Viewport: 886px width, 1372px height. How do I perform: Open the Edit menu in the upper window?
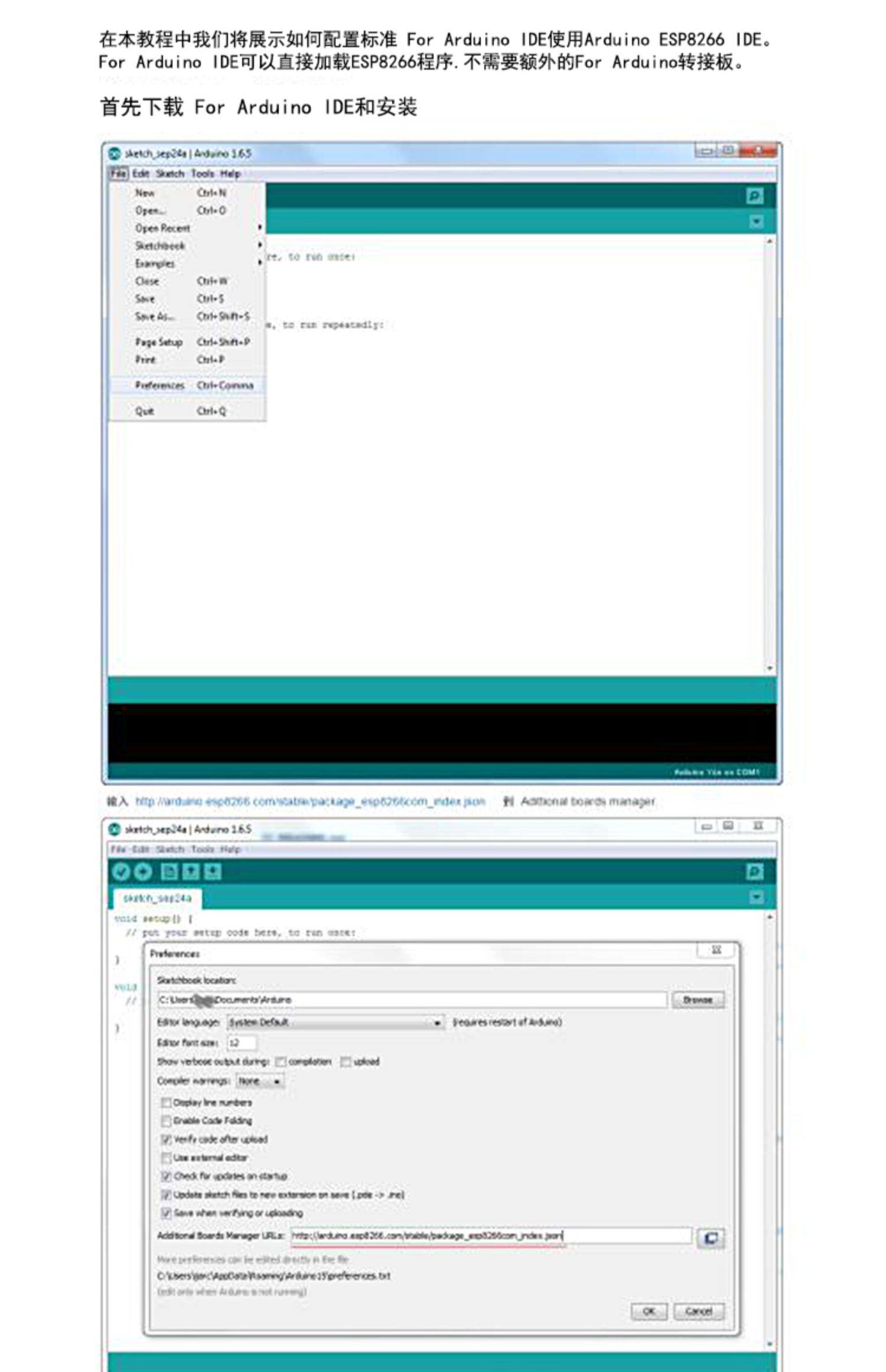coord(141,174)
